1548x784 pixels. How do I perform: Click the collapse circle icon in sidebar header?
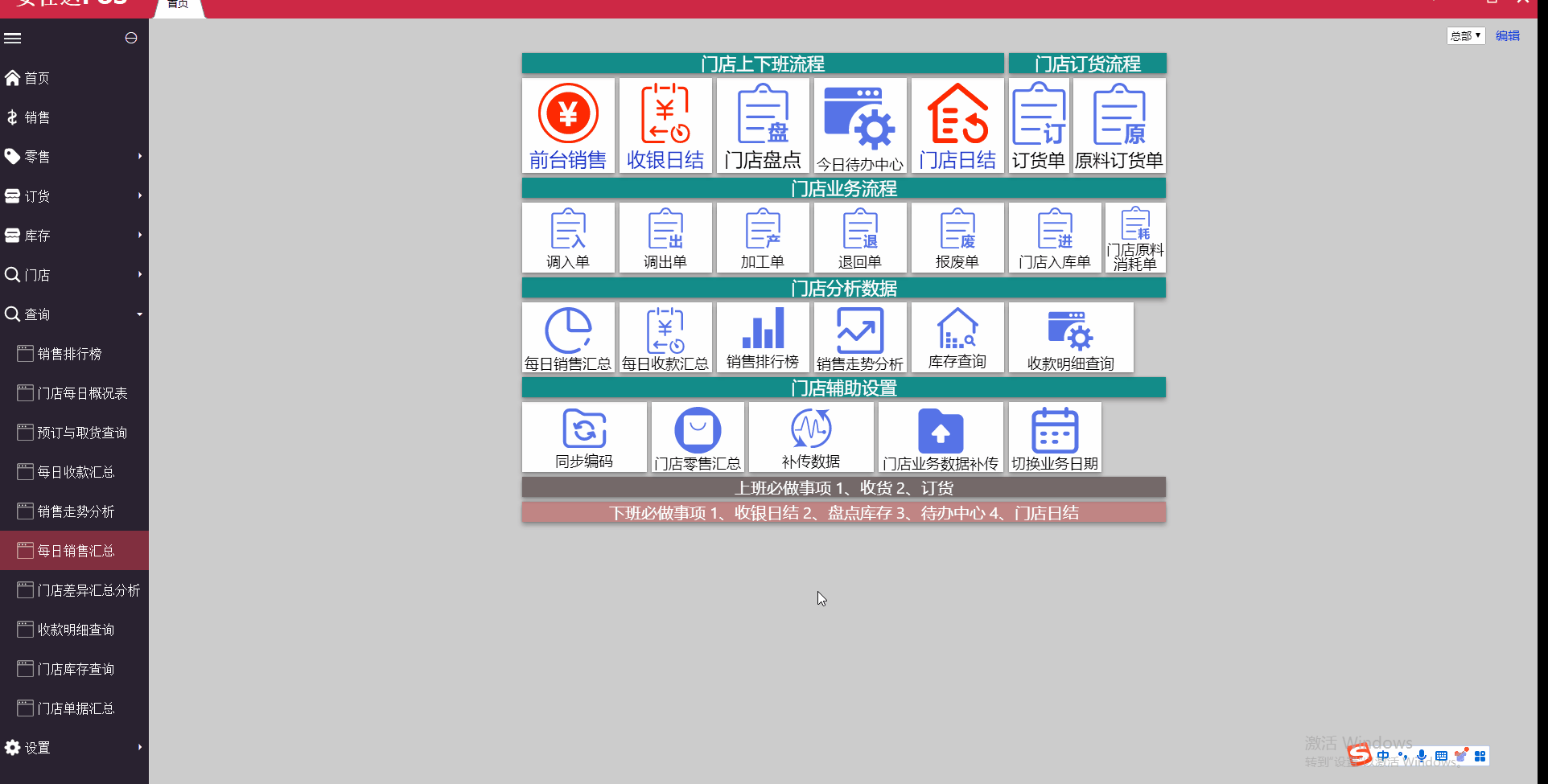coord(131,38)
